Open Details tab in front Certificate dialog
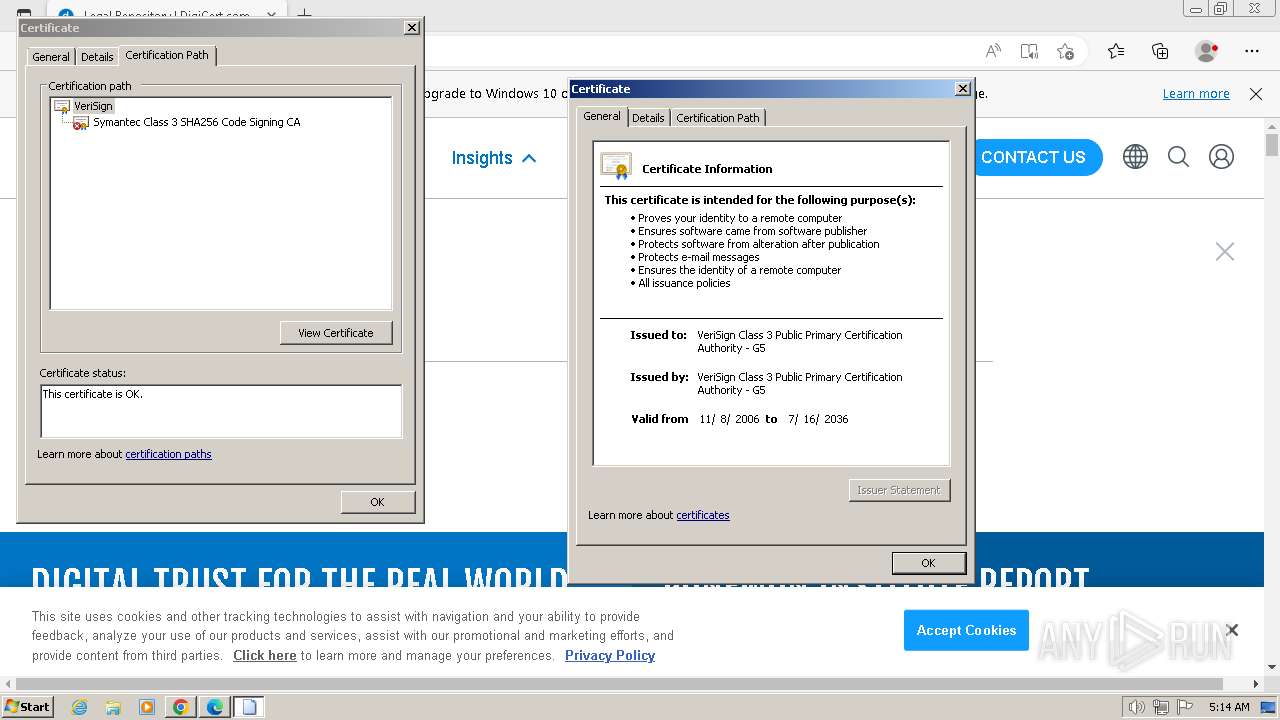This screenshot has height=720, width=1280. (648, 118)
